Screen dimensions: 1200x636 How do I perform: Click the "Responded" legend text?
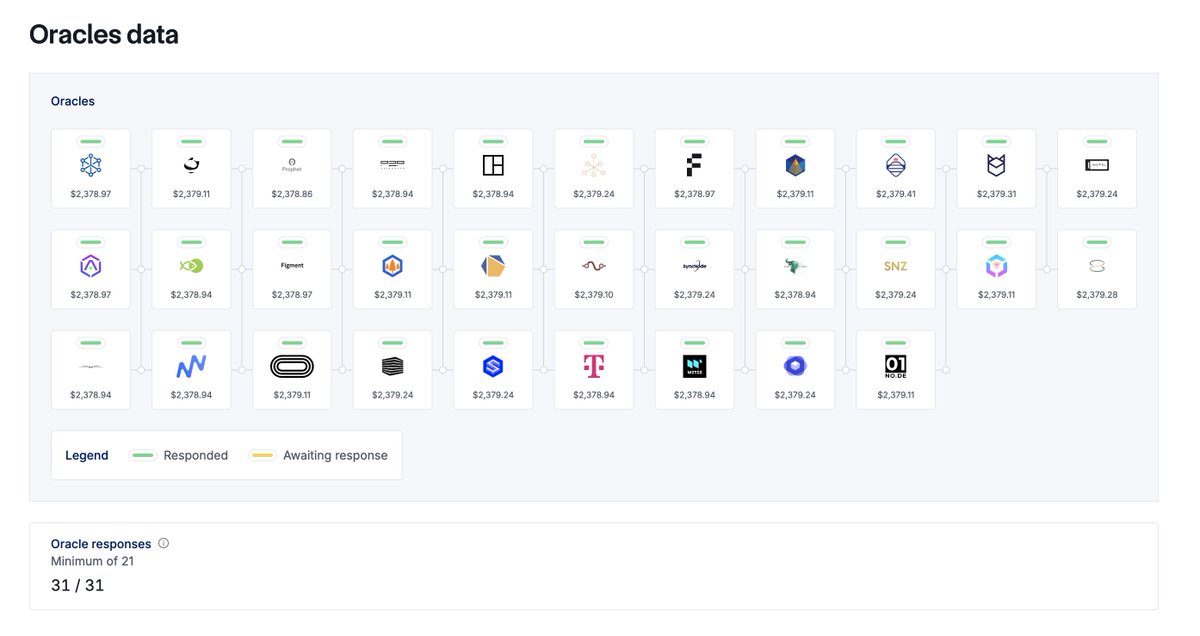[x=196, y=455]
